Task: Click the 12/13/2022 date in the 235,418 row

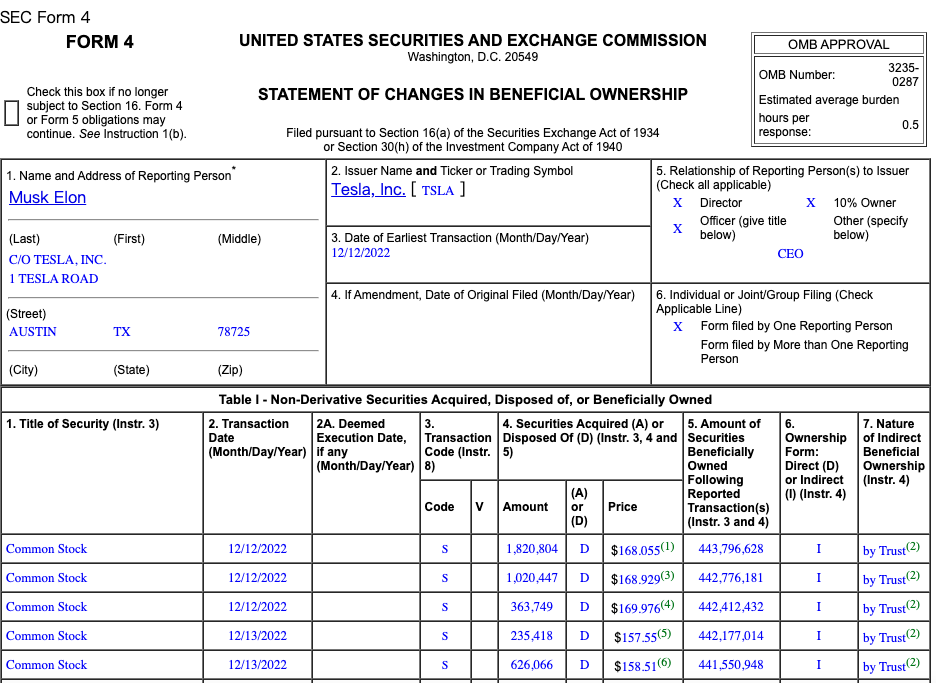Action: [x=257, y=636]
